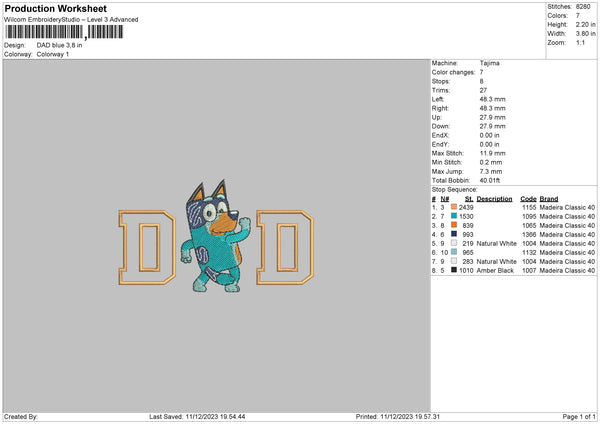Click the Max Stitch value 11.9 mm

point(492,153)
